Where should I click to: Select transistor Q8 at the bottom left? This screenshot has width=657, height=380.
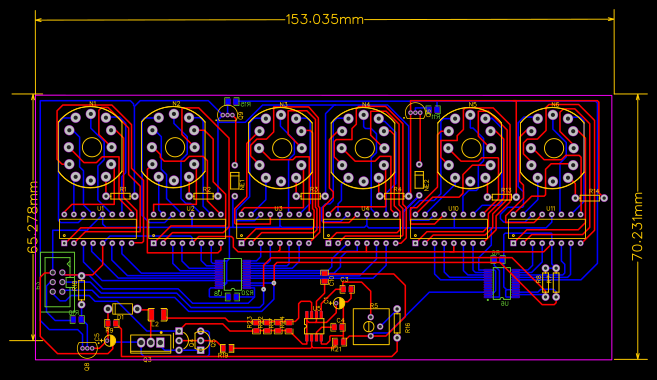[87, 349]
